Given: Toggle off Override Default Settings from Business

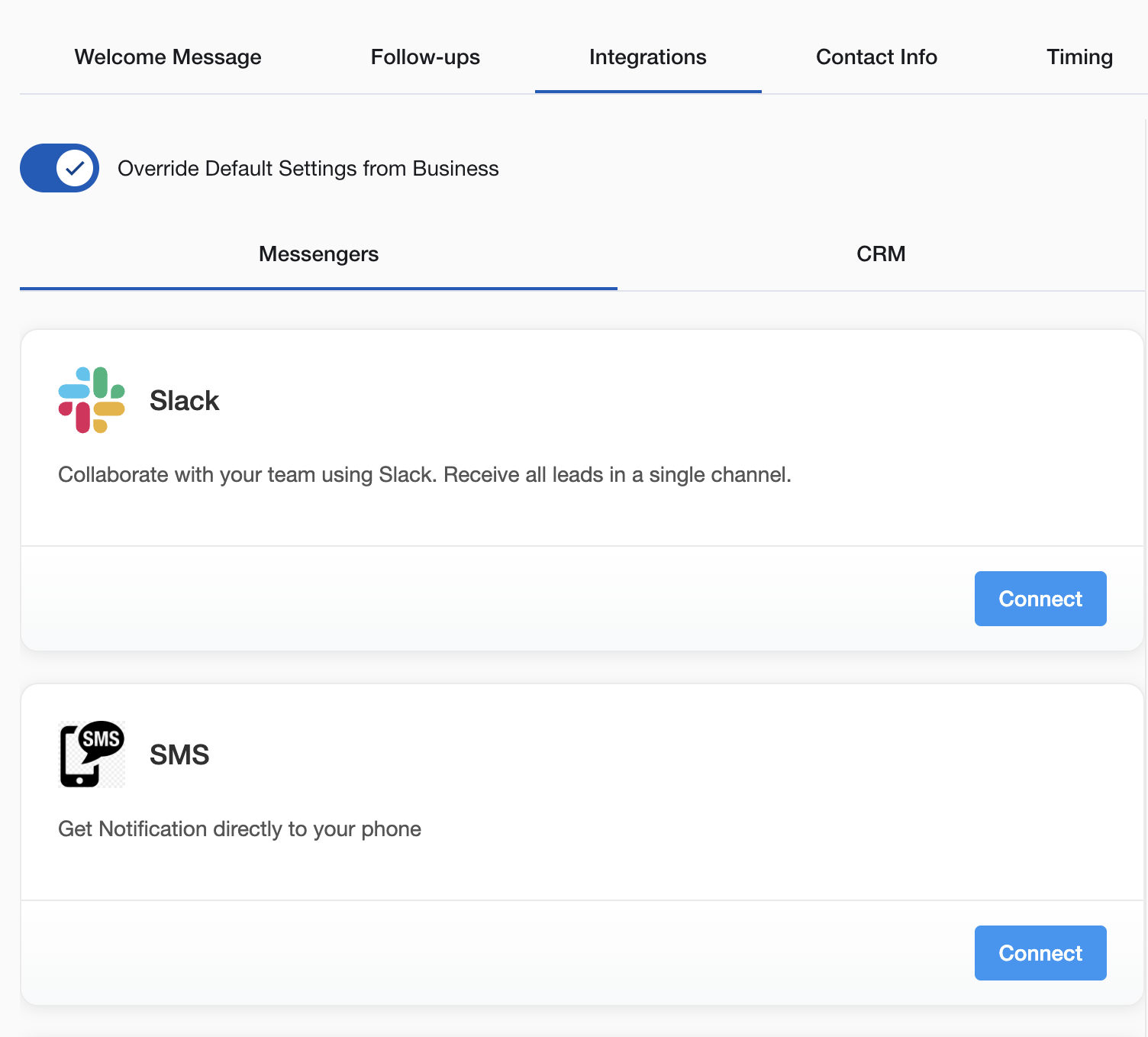Looking at the screenshot, I should pyautogui.click(x=59, y=168).
